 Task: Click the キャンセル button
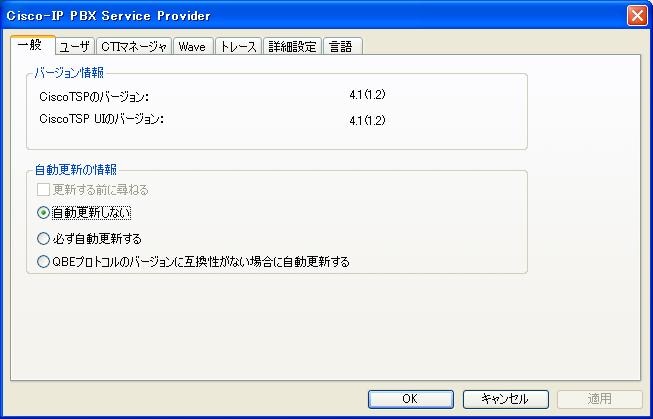506,399
